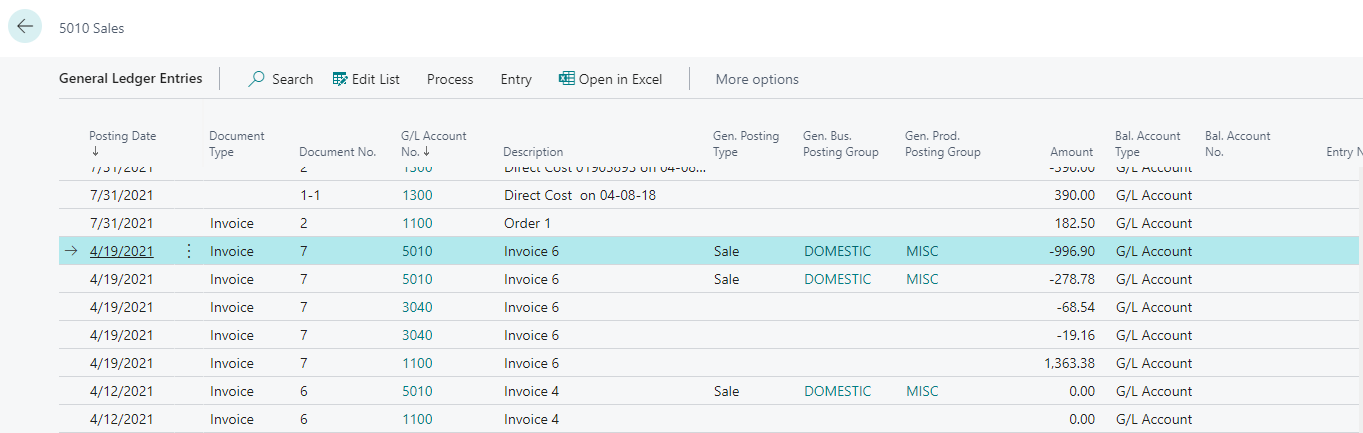Click the Excel icon in toolbar
Viewport: 1363px width, 433px height.
pyautogui.click(x=567, y=79)
